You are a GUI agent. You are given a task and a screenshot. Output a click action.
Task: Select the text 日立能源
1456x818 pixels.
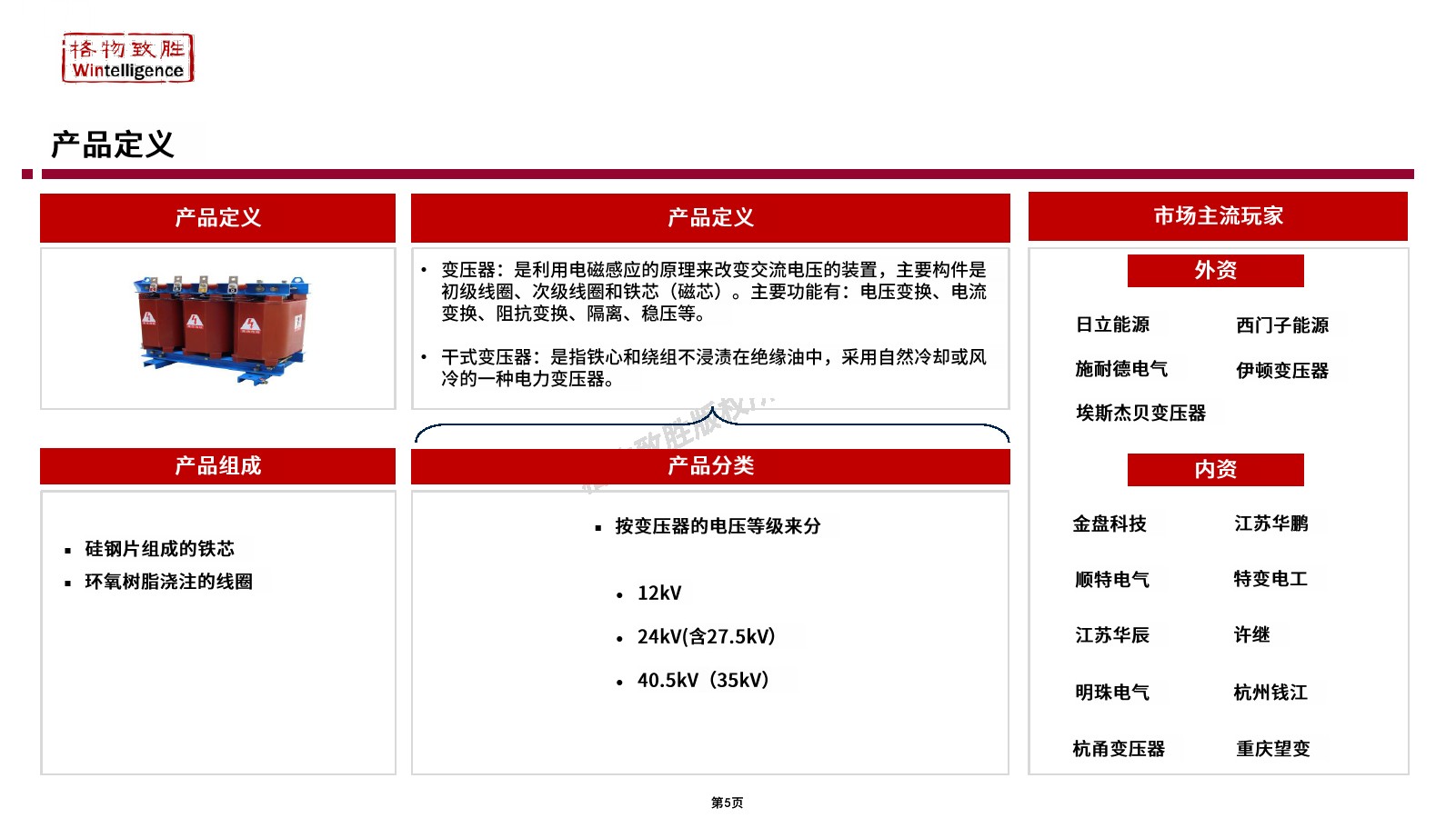tap(1112, 324)
